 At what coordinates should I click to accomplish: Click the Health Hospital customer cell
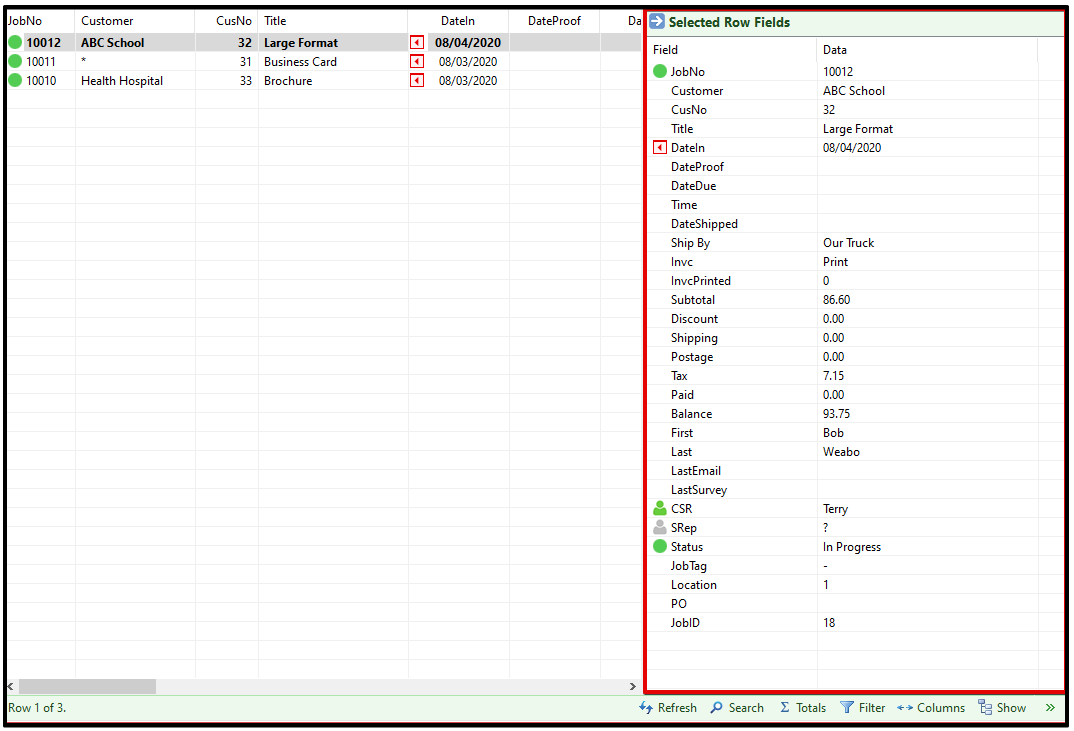click(122, 81)
